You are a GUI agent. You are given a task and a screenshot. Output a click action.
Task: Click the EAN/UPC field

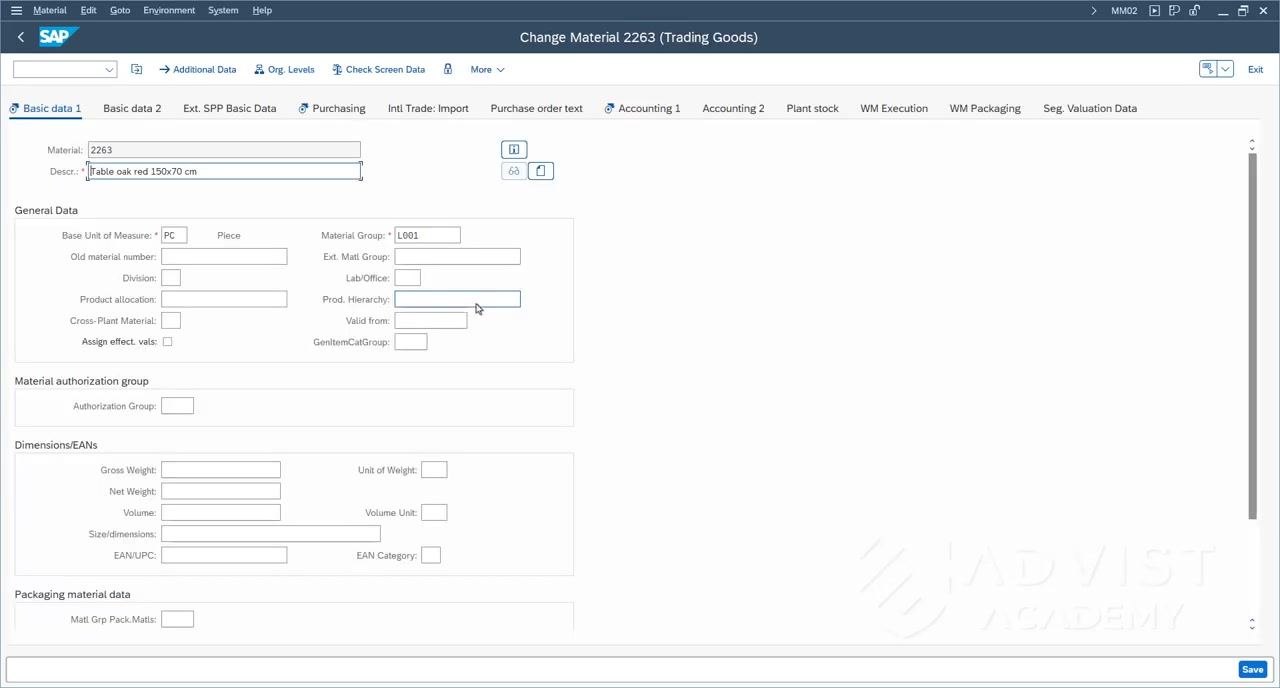point(224,555)
